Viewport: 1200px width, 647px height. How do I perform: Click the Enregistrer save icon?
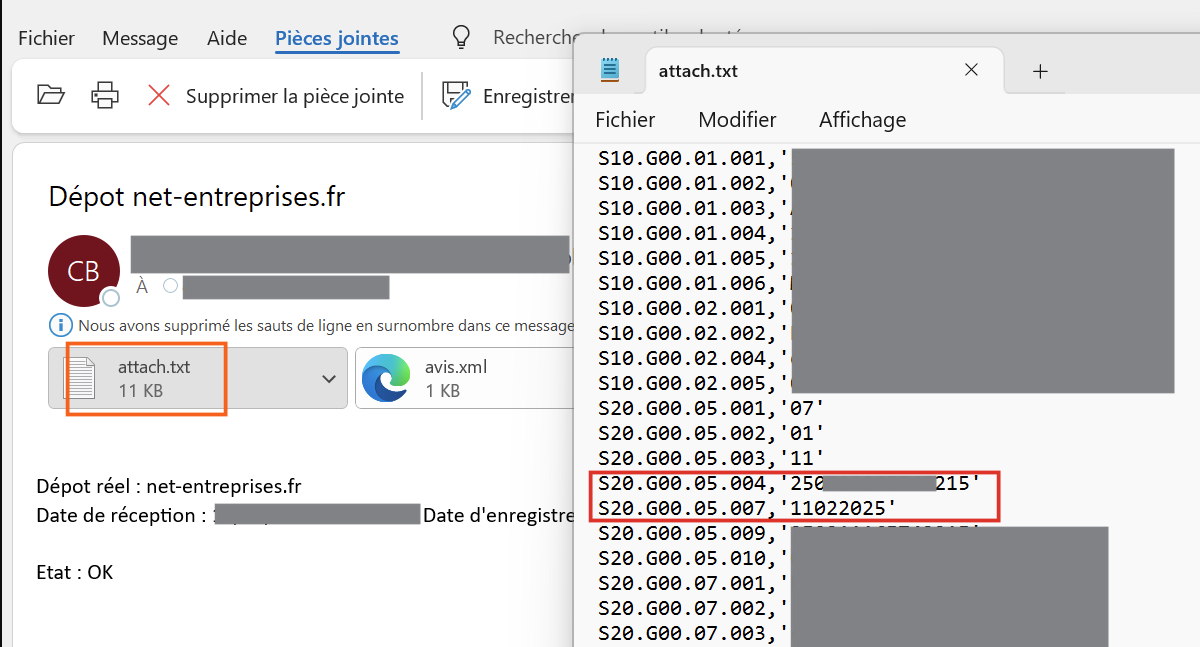(457, 96)
